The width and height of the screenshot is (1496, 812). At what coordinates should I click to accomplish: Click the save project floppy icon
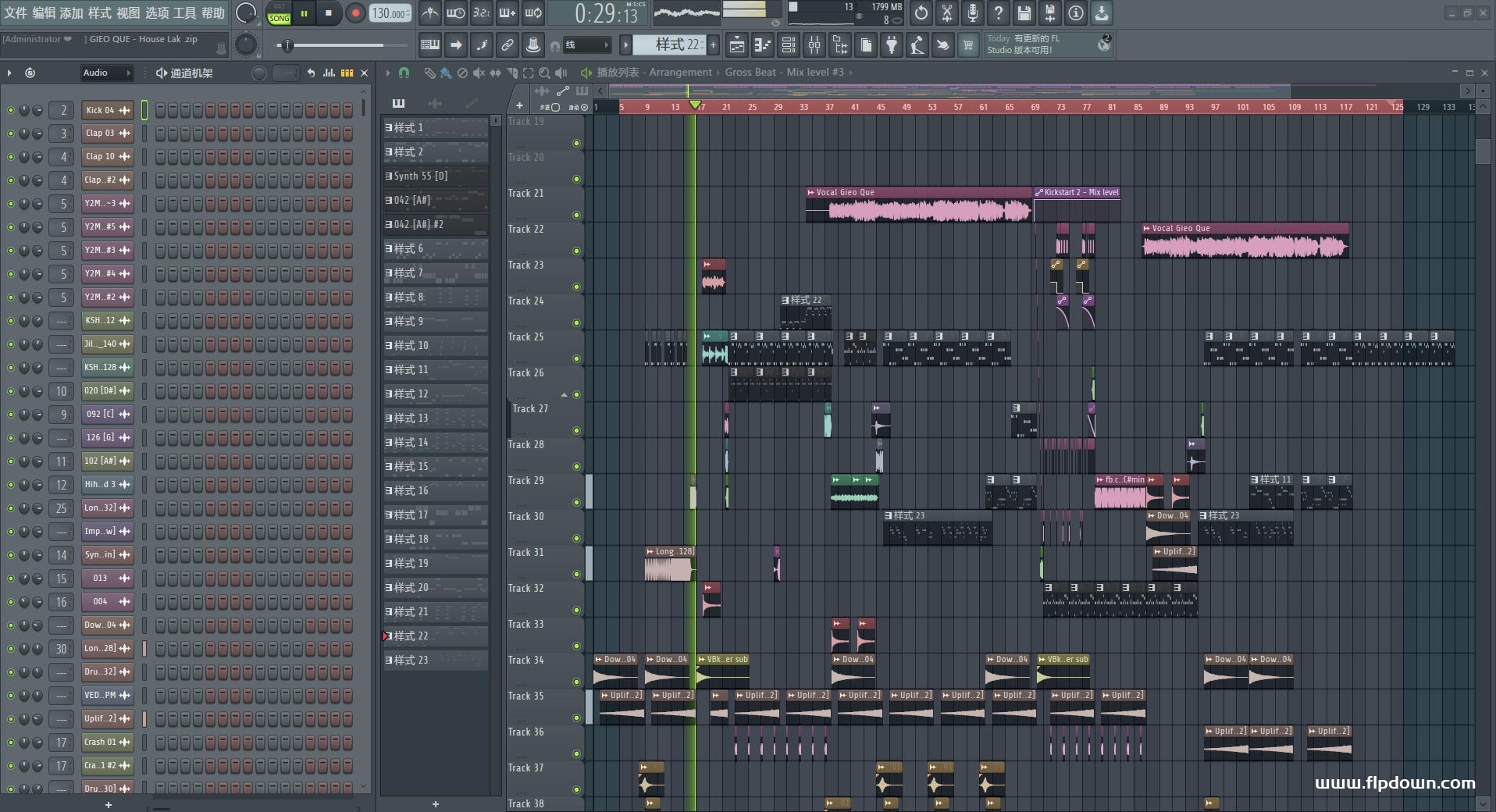(x=1024, y=13)
